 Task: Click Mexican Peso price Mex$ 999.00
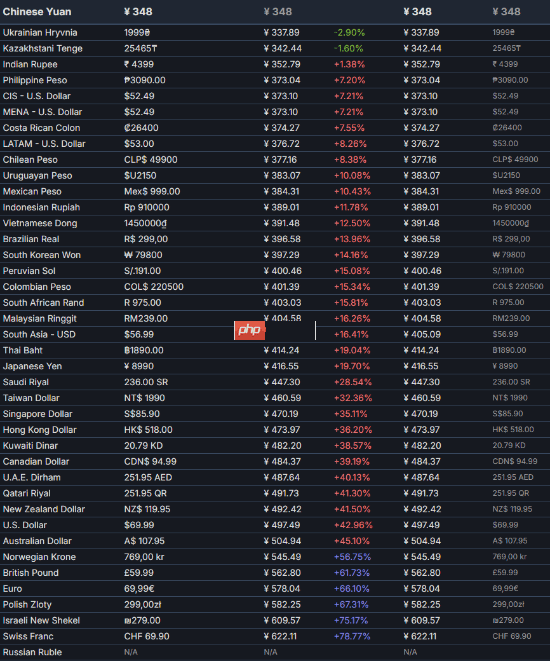[152, 191]
